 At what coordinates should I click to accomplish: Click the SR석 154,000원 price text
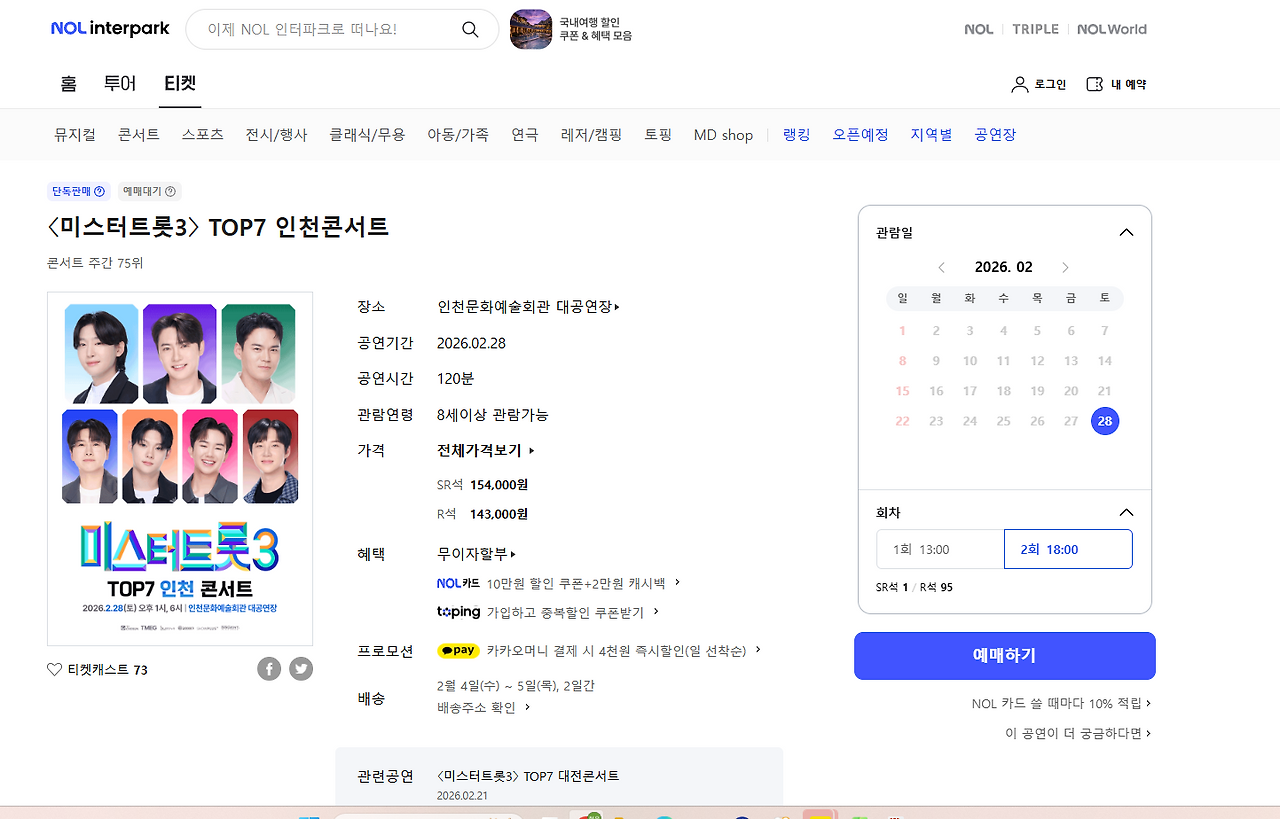click(x=482, y=485)
